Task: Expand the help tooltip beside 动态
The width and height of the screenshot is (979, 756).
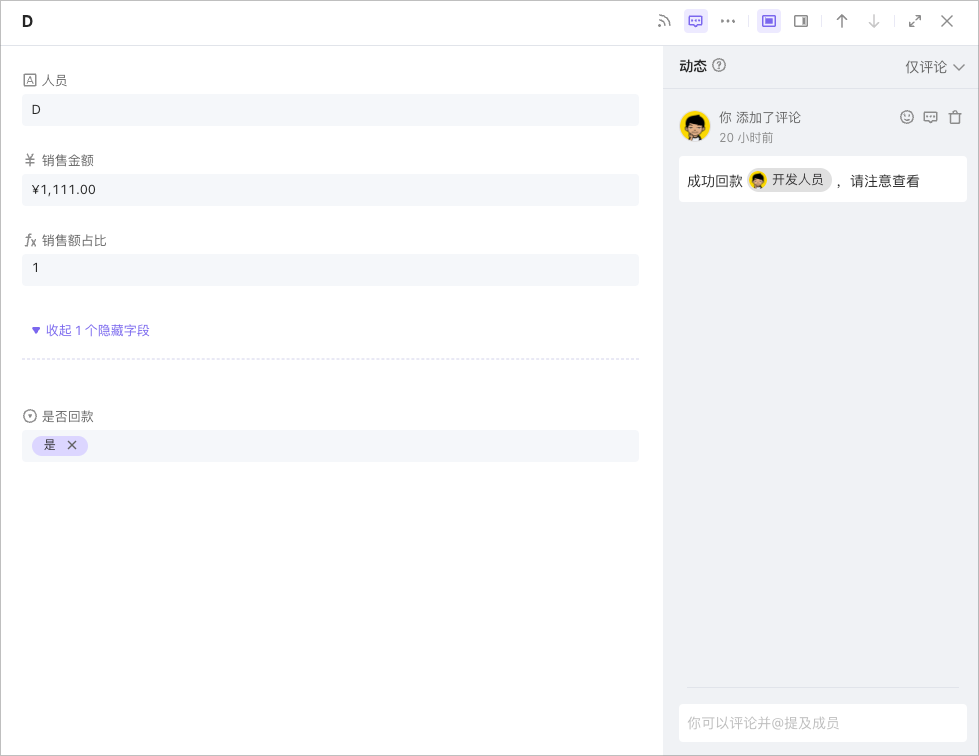Action: click(x=718, y=66)
